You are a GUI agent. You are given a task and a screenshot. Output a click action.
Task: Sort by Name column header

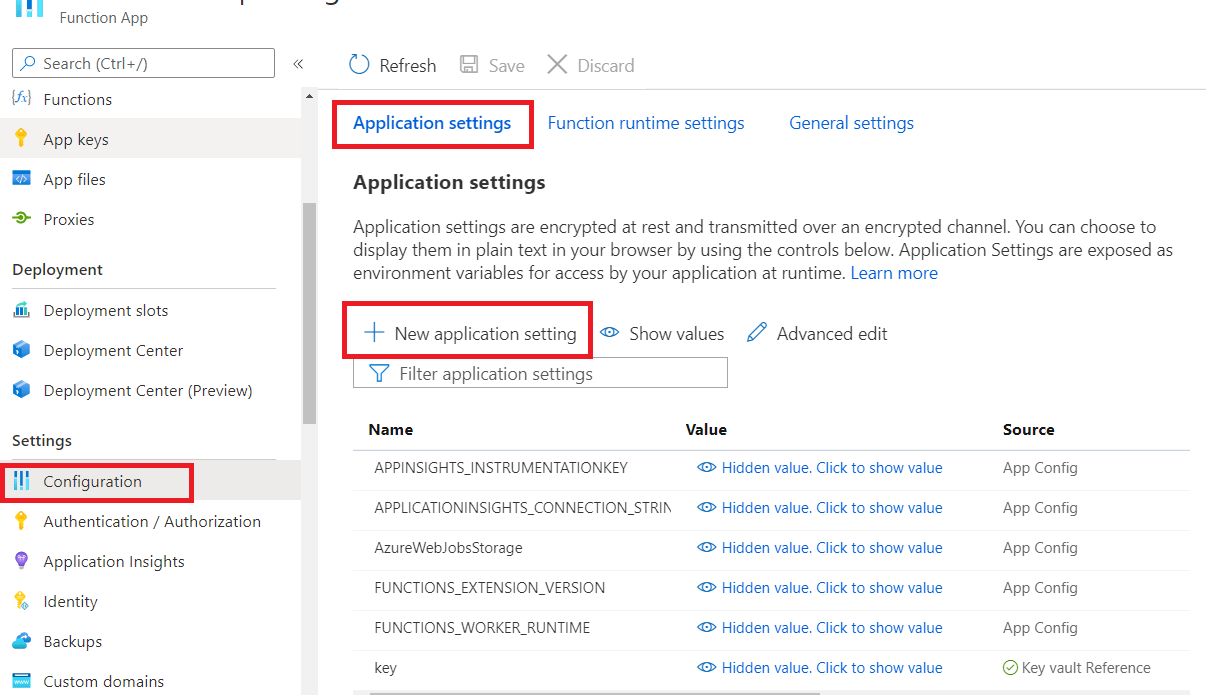391,429
